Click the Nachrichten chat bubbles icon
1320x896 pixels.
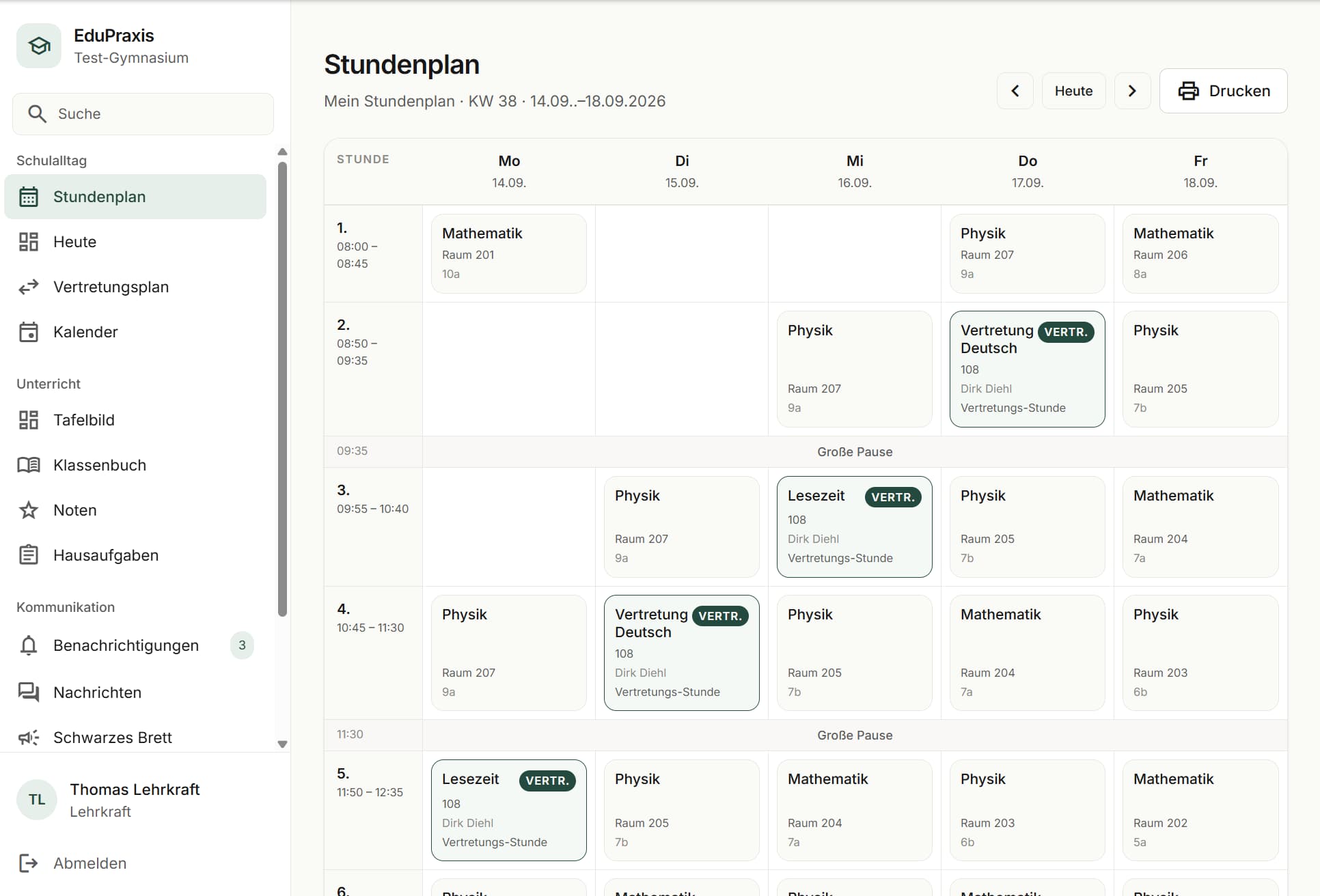[29, 692]
